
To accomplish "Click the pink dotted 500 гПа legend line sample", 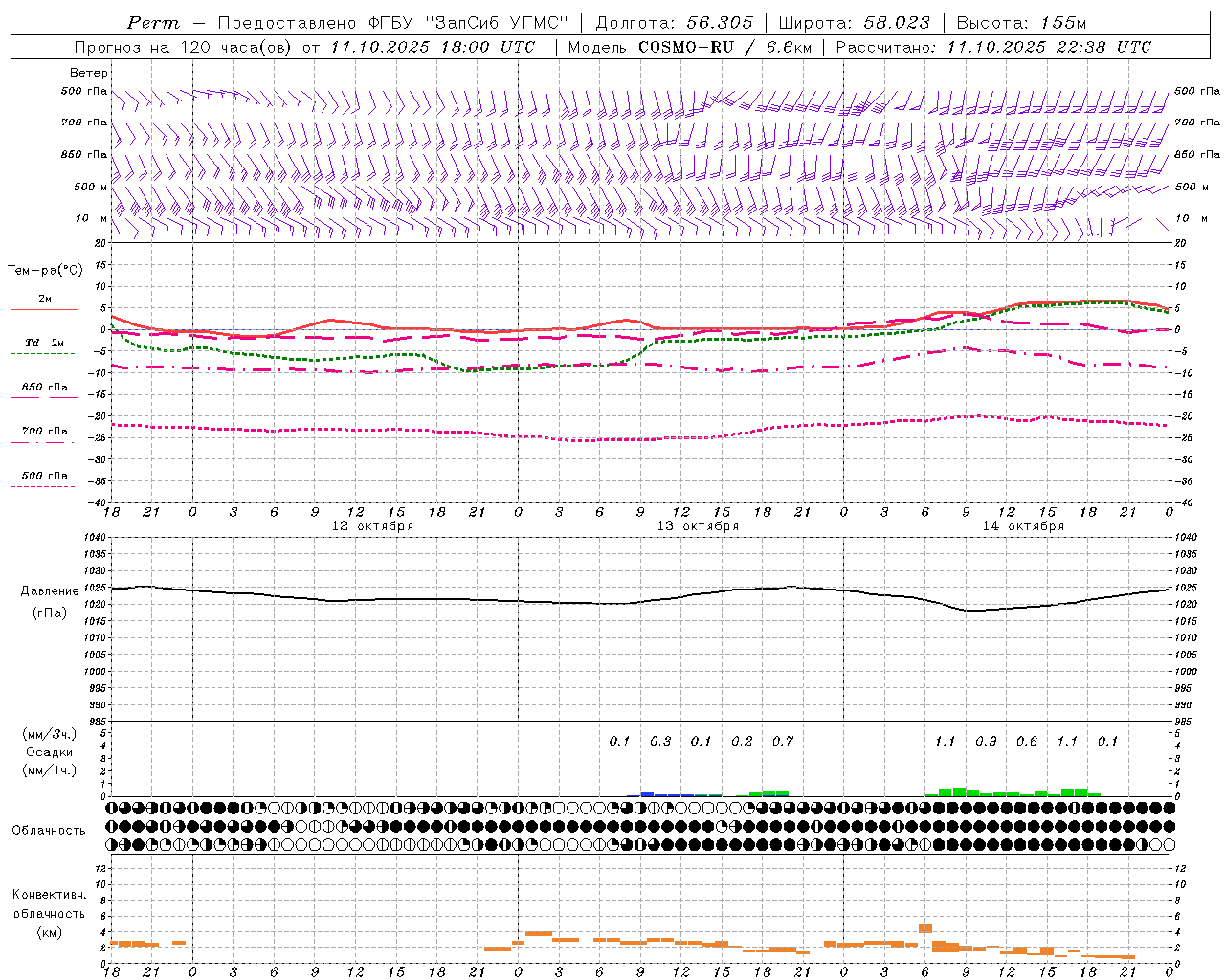I will (x=42, y=486).
